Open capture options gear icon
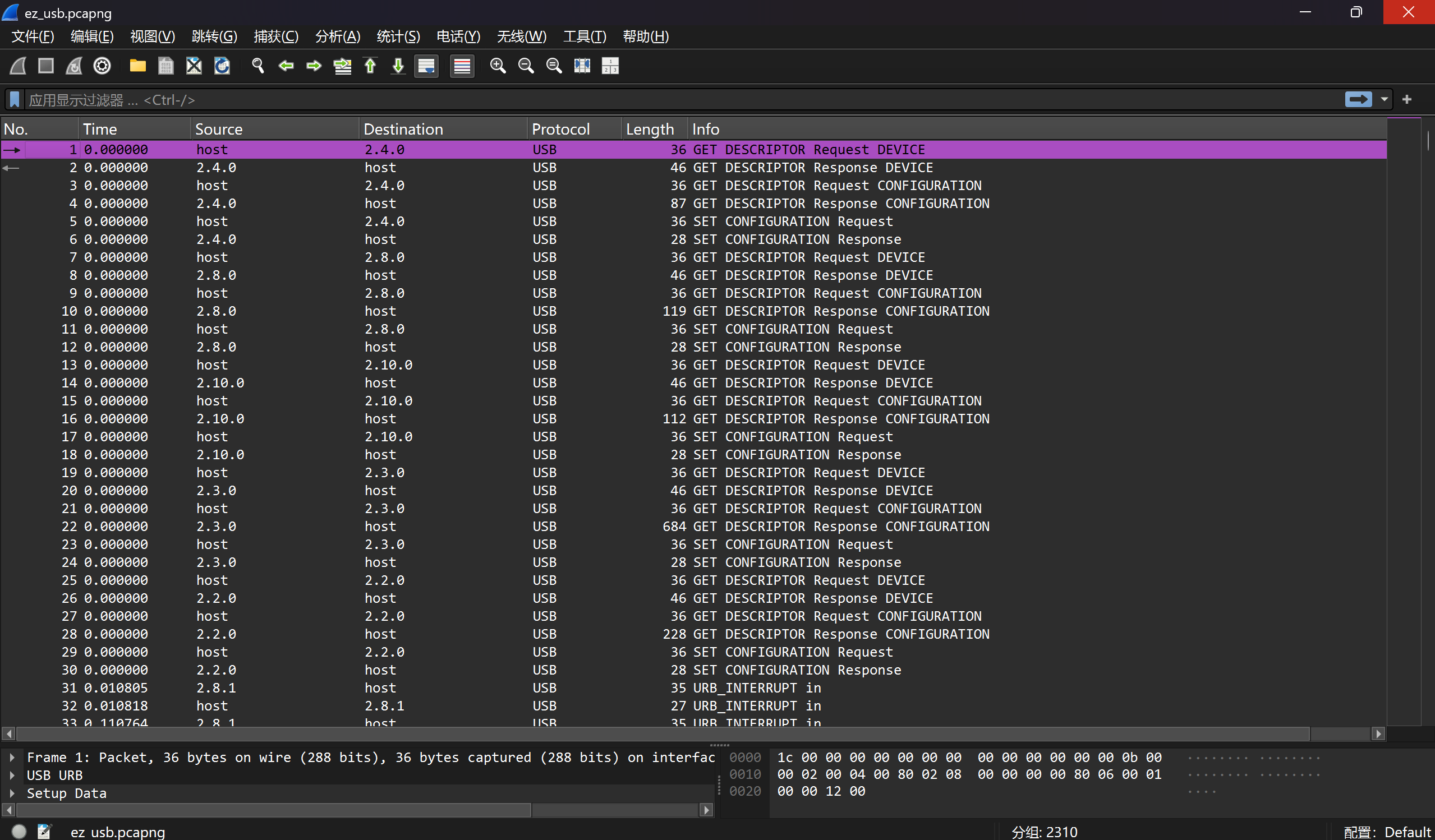The image size is (1435, 840). [x=102, y=66]
